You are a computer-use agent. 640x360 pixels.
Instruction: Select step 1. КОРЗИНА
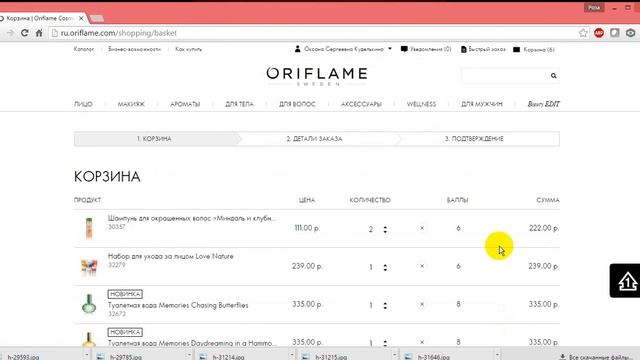tap(154, 139)
